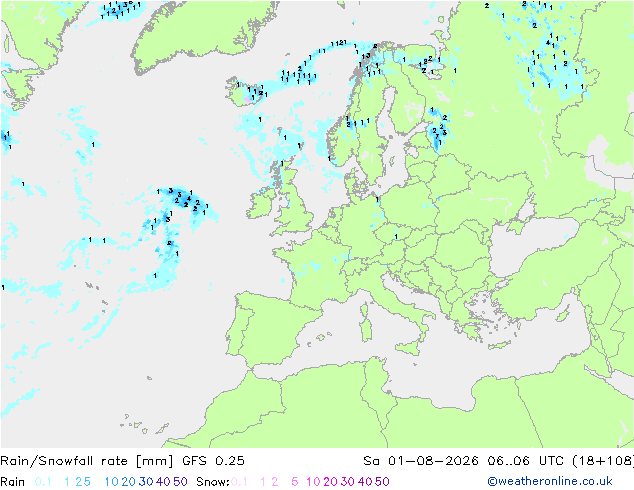
Task: Select Rain legend value 5
Action: click(87, 482)
